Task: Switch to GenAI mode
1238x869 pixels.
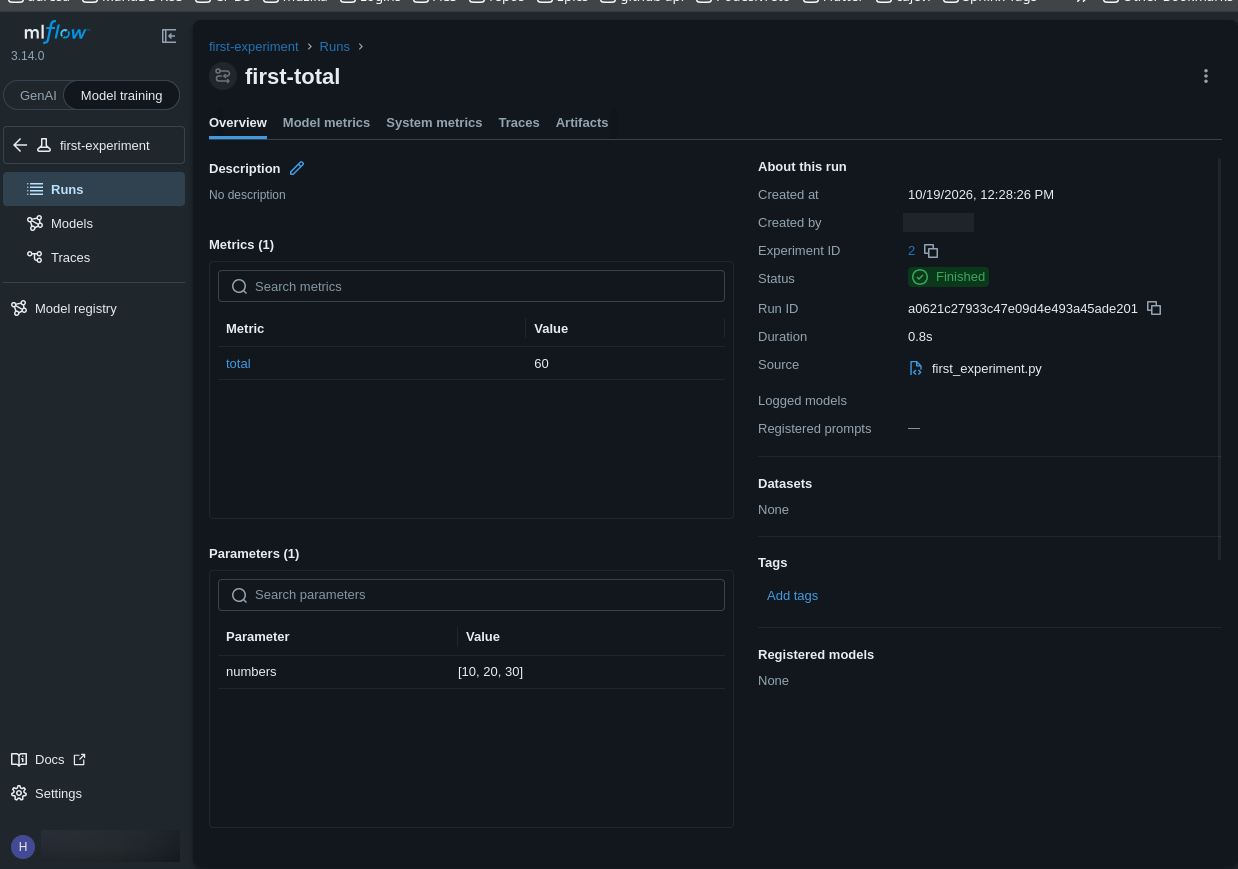Action: [38, 95]
